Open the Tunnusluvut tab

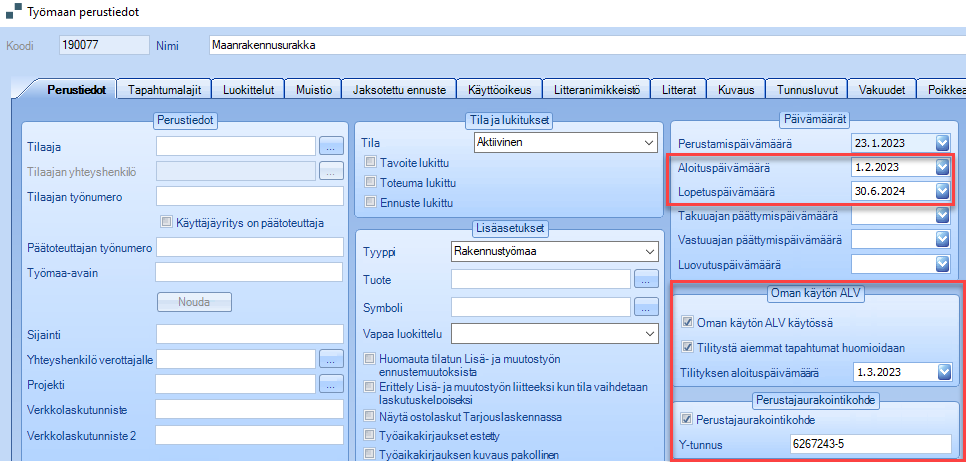(x=806, y=89)
